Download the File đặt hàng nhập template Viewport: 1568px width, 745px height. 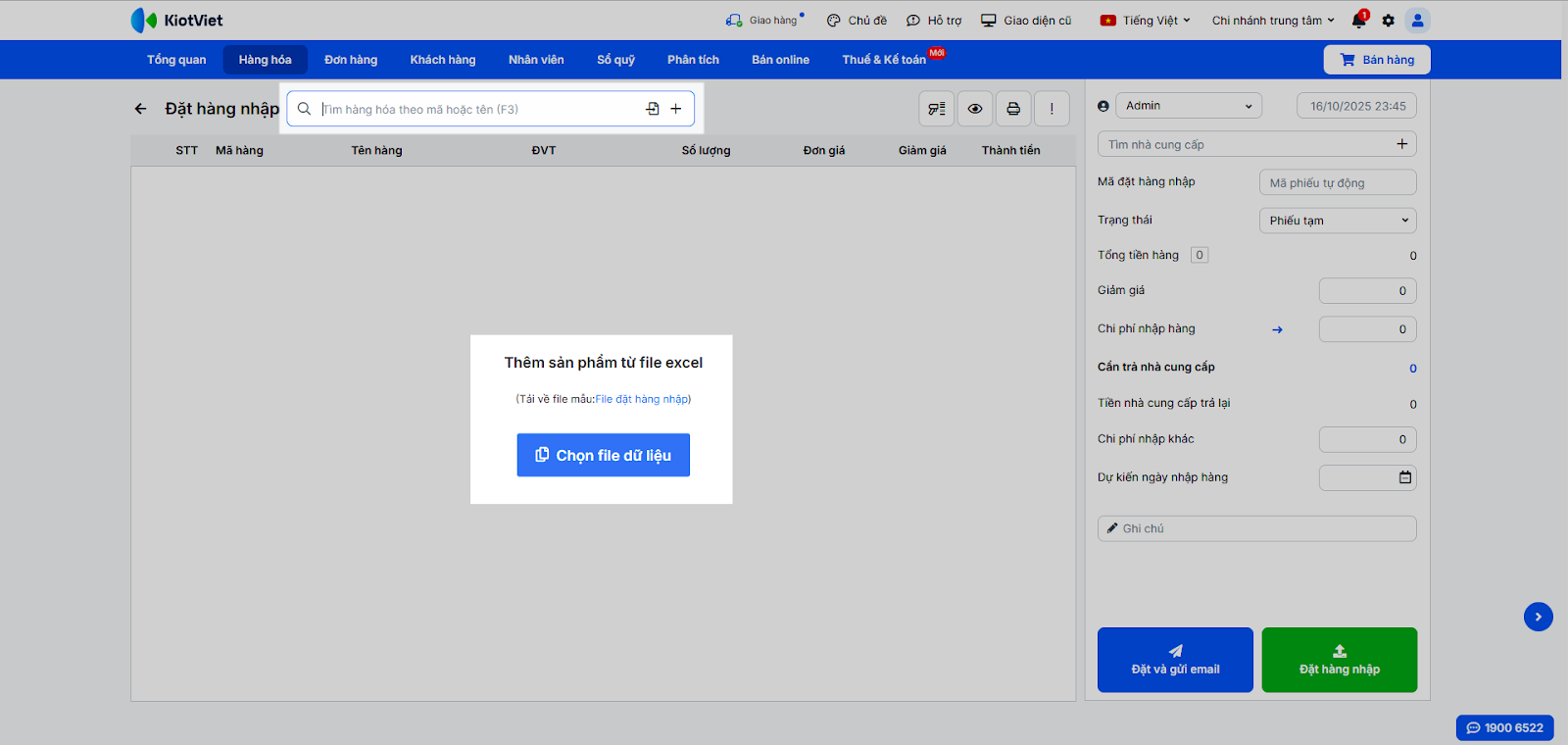point(641,399)
